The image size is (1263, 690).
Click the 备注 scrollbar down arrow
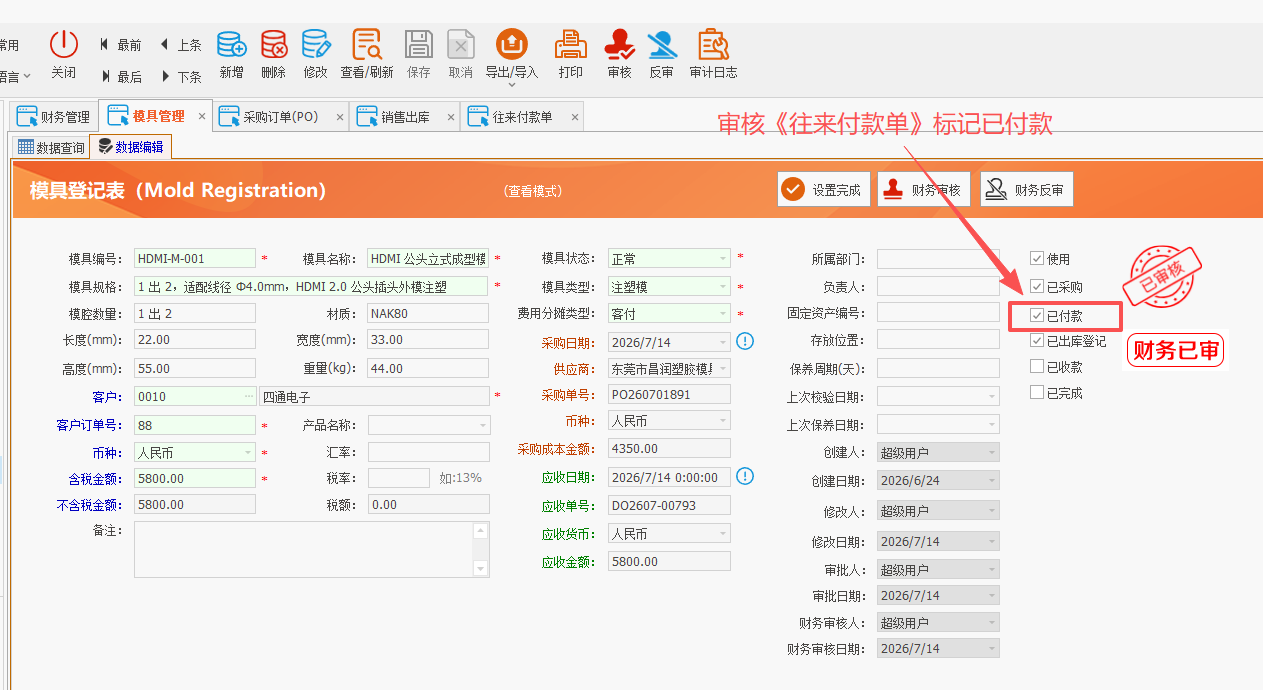tap(481, 569)
